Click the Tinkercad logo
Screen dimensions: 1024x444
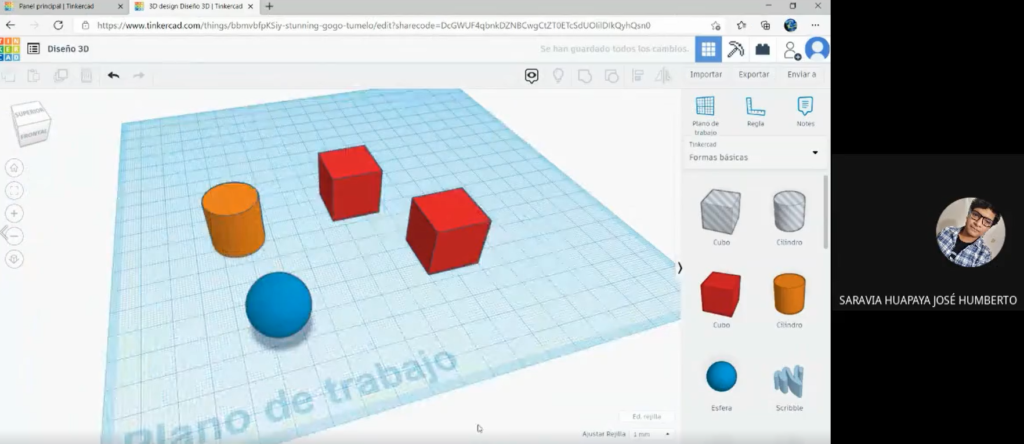tap(10, 49)
